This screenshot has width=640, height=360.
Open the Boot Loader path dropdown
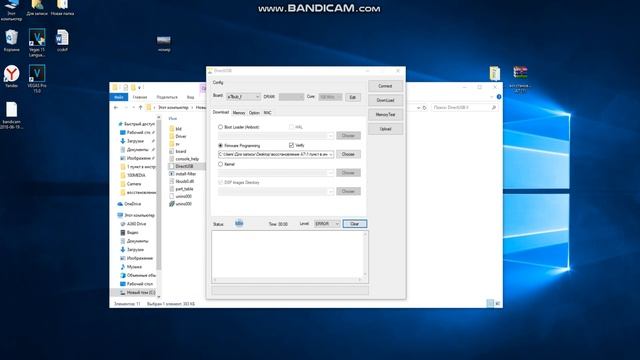(331, 136)
